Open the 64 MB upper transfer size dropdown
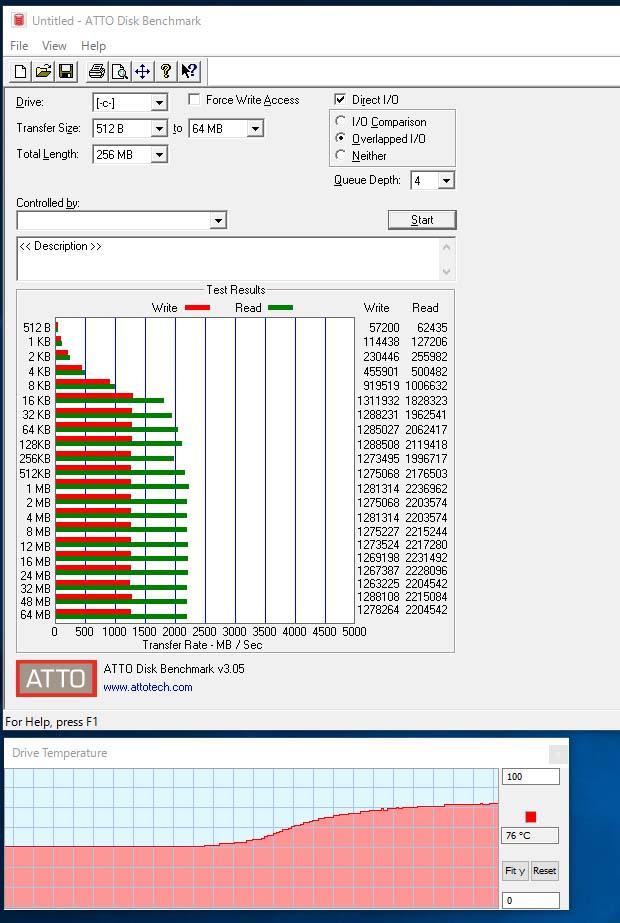Screen dimensions: 620x923 [x=254, y=128]
